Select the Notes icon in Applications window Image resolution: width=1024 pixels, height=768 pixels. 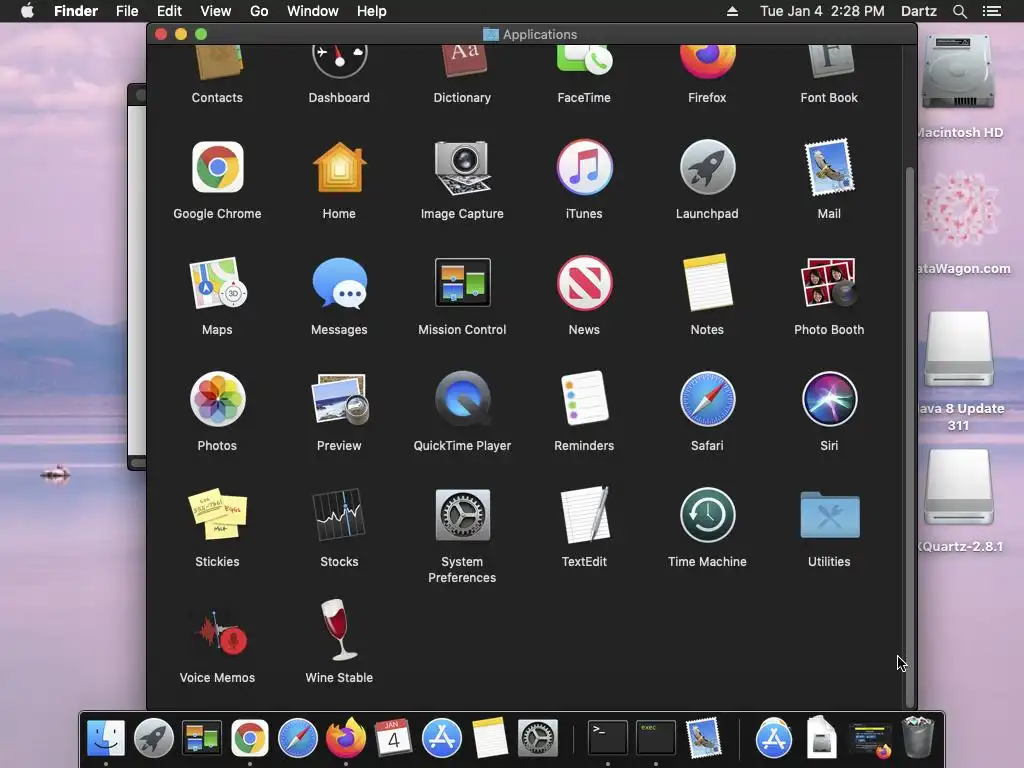tap(707, 283)
